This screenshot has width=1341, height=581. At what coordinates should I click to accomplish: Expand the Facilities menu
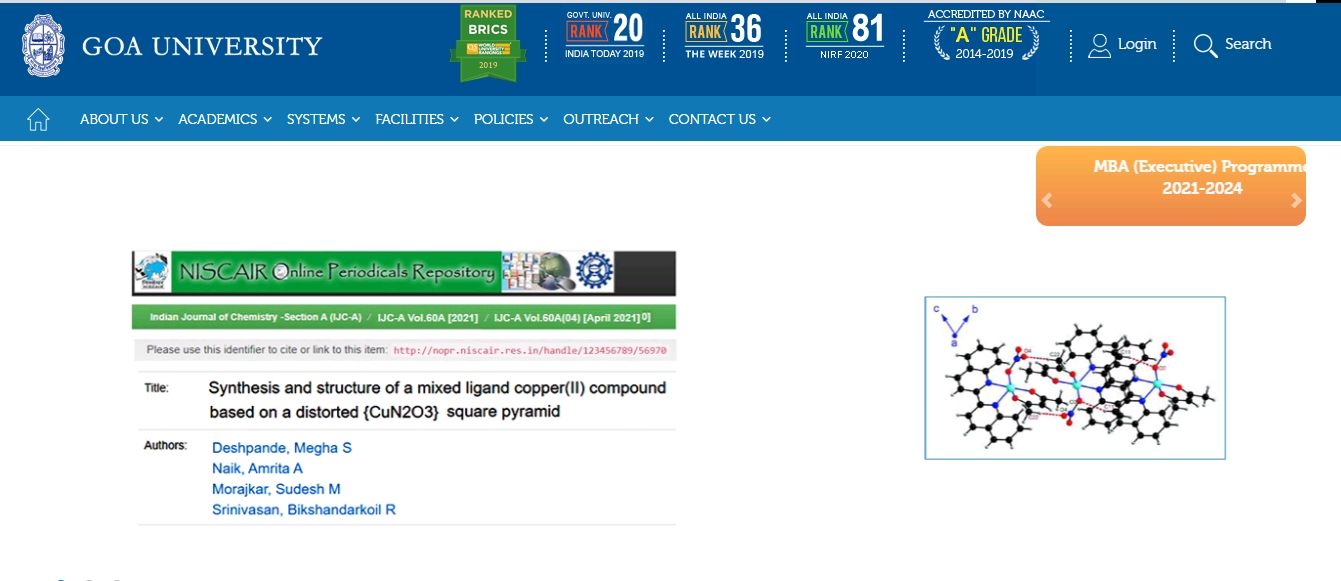tap(417, 119)
